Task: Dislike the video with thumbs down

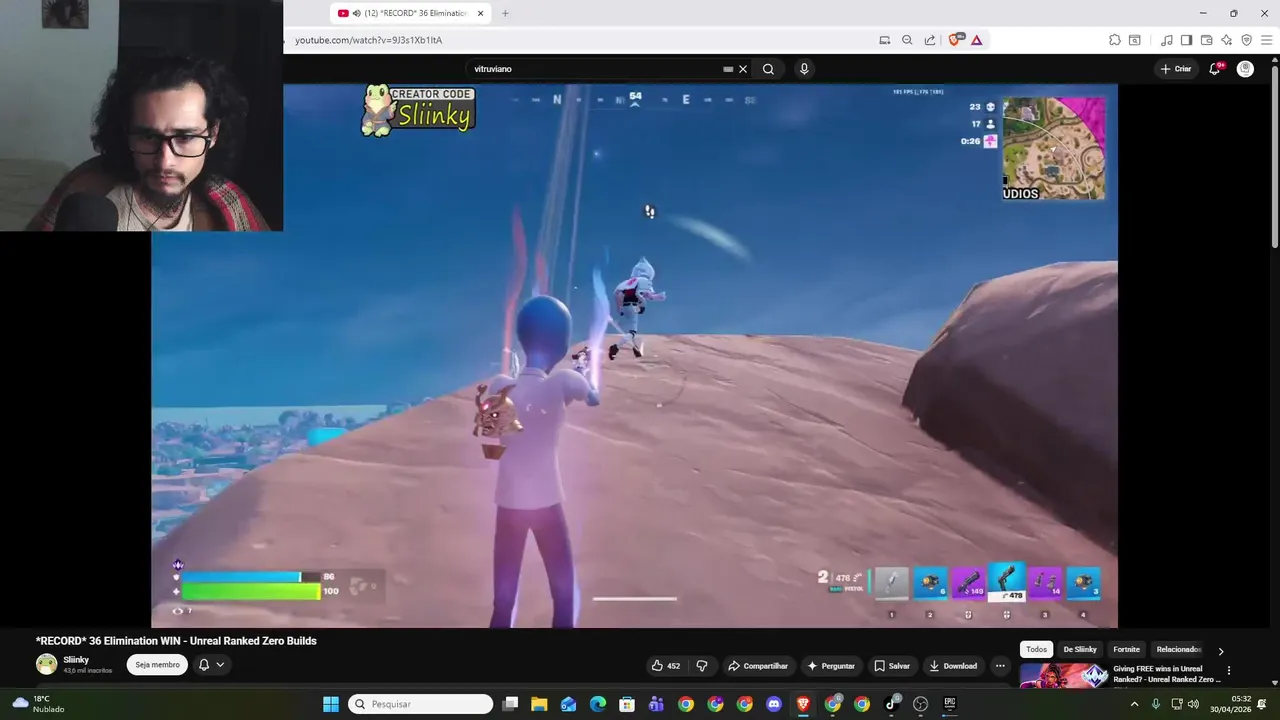Action: pyautogui.click(x=702, y=666)
